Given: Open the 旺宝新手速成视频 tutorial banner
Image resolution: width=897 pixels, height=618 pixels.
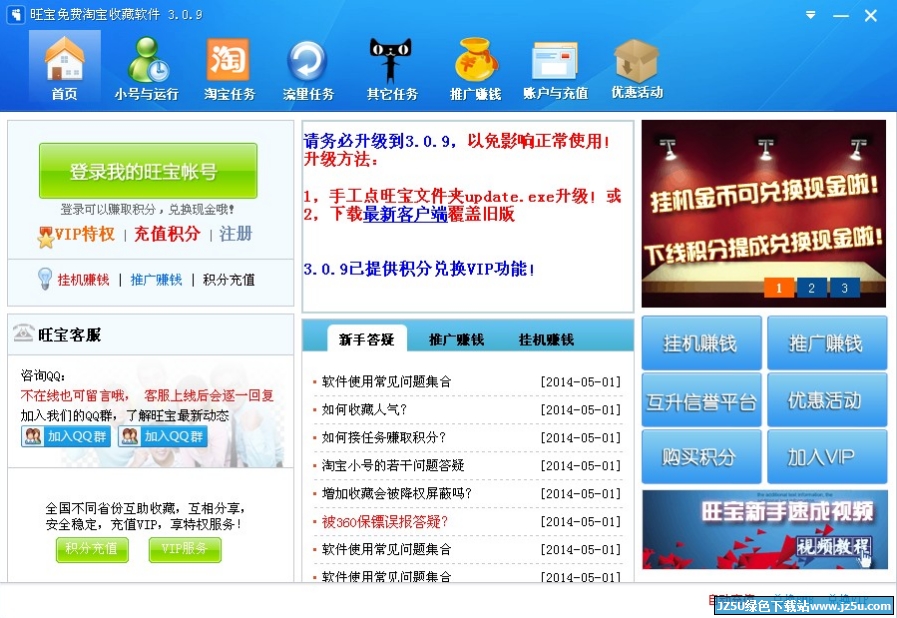Looking at the screenshot, I should click(764, 529).
